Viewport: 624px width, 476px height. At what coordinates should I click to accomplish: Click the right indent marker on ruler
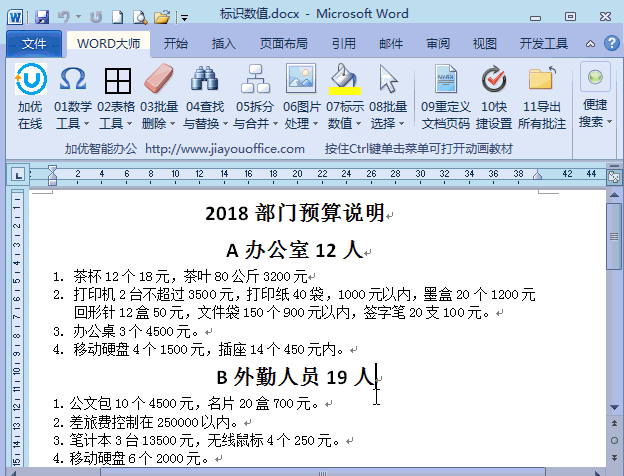click(537, 175)
